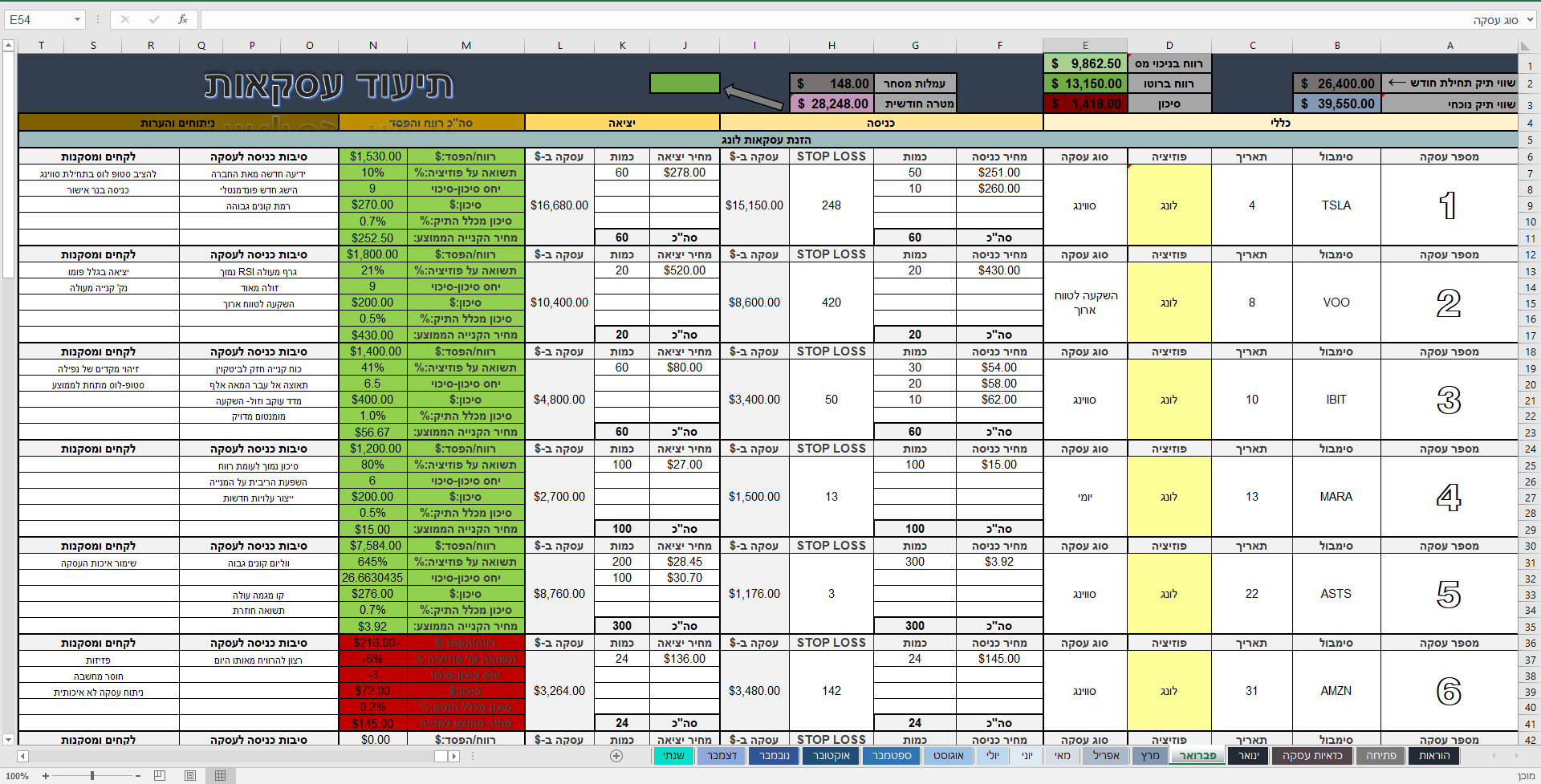Open the Name Box dropdown arrow

(x=77, y=19)
